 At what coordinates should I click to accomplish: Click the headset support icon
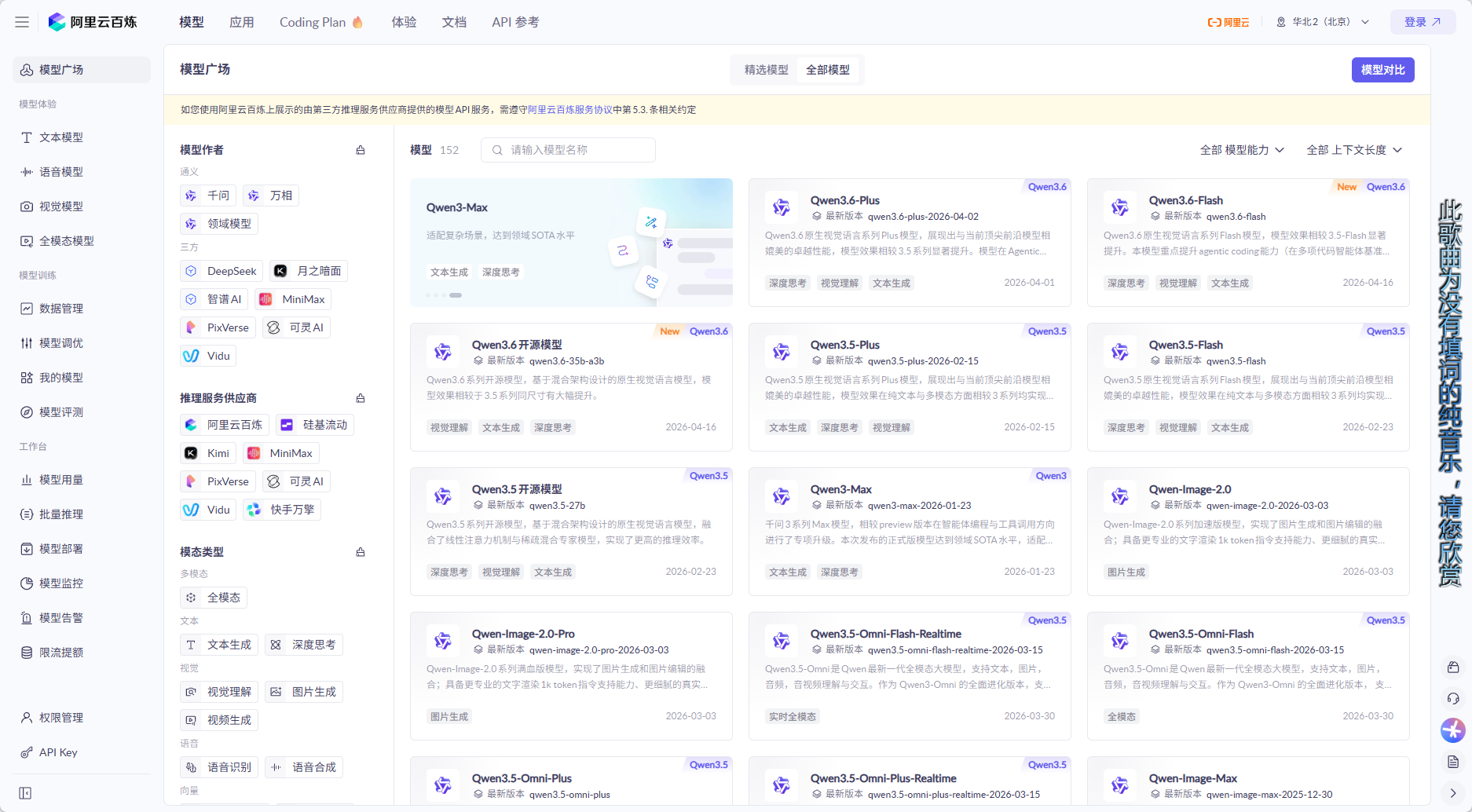(1453, 698)
